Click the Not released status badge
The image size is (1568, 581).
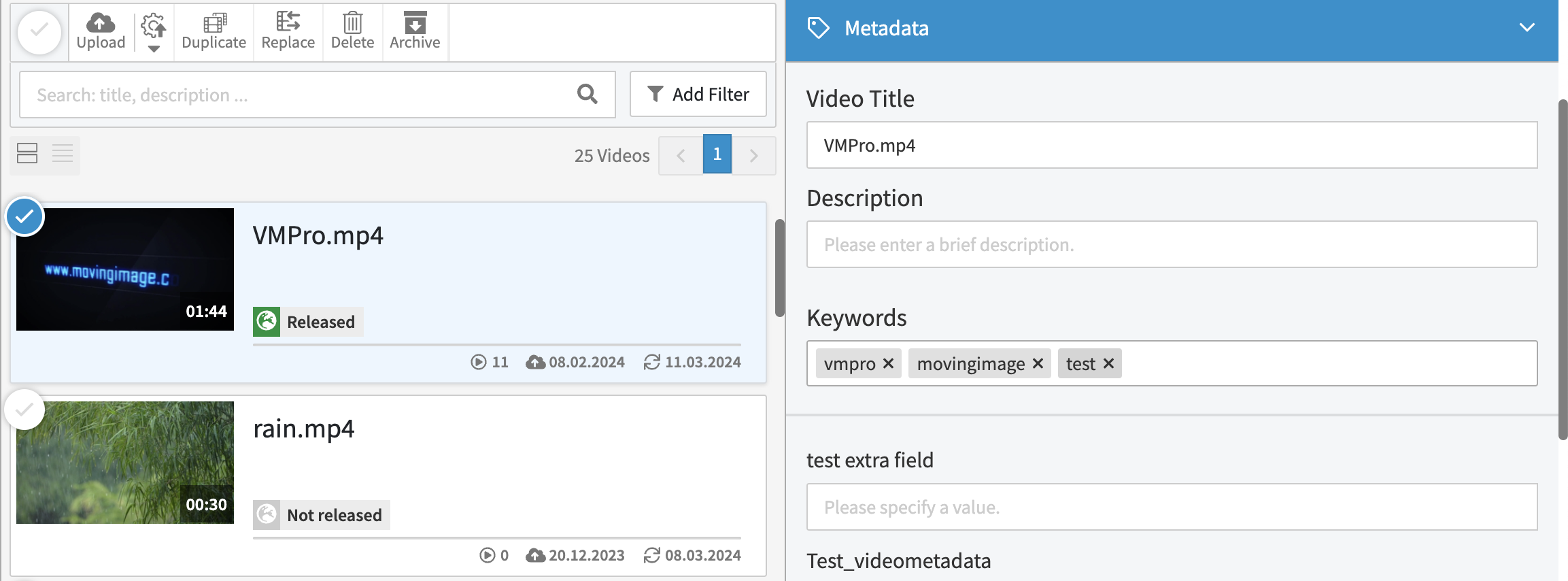(322, 515)
